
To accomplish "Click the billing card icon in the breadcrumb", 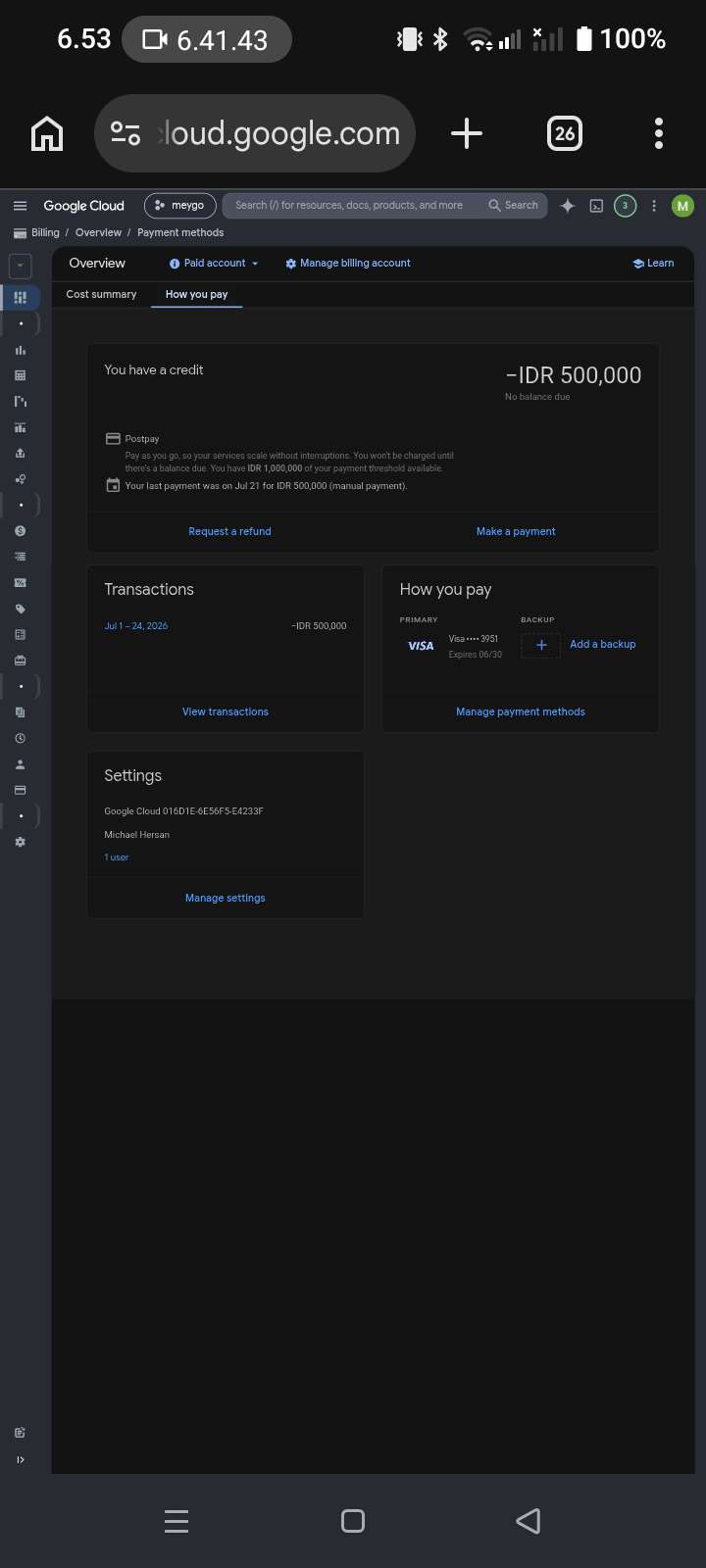I will coord(20,233).
